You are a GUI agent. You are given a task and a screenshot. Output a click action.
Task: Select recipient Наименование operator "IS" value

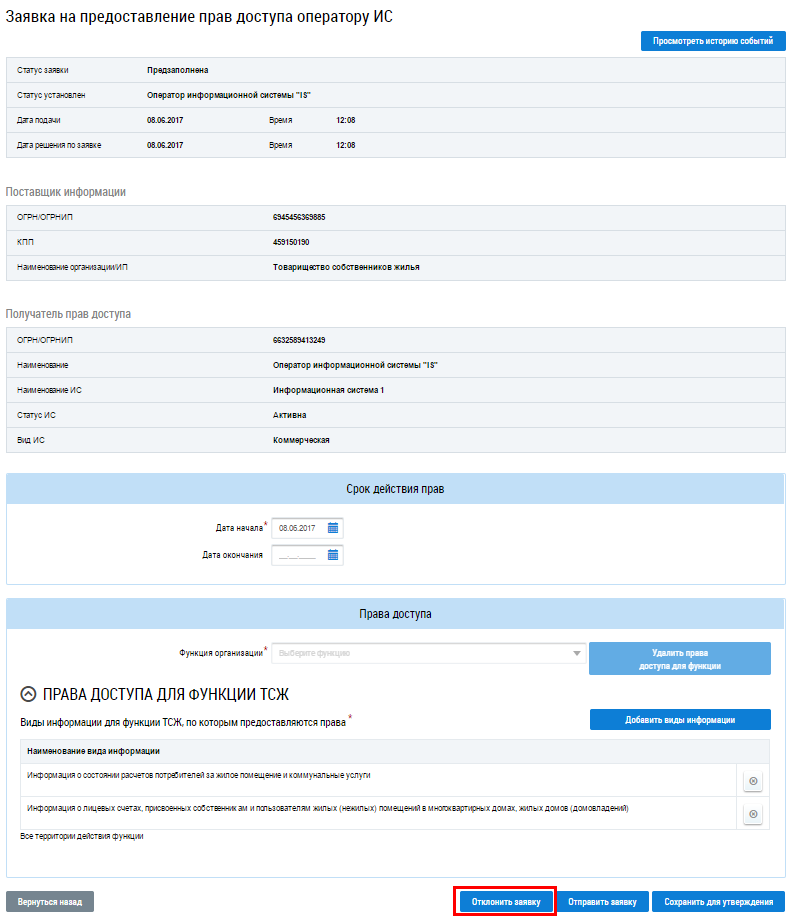355,365
